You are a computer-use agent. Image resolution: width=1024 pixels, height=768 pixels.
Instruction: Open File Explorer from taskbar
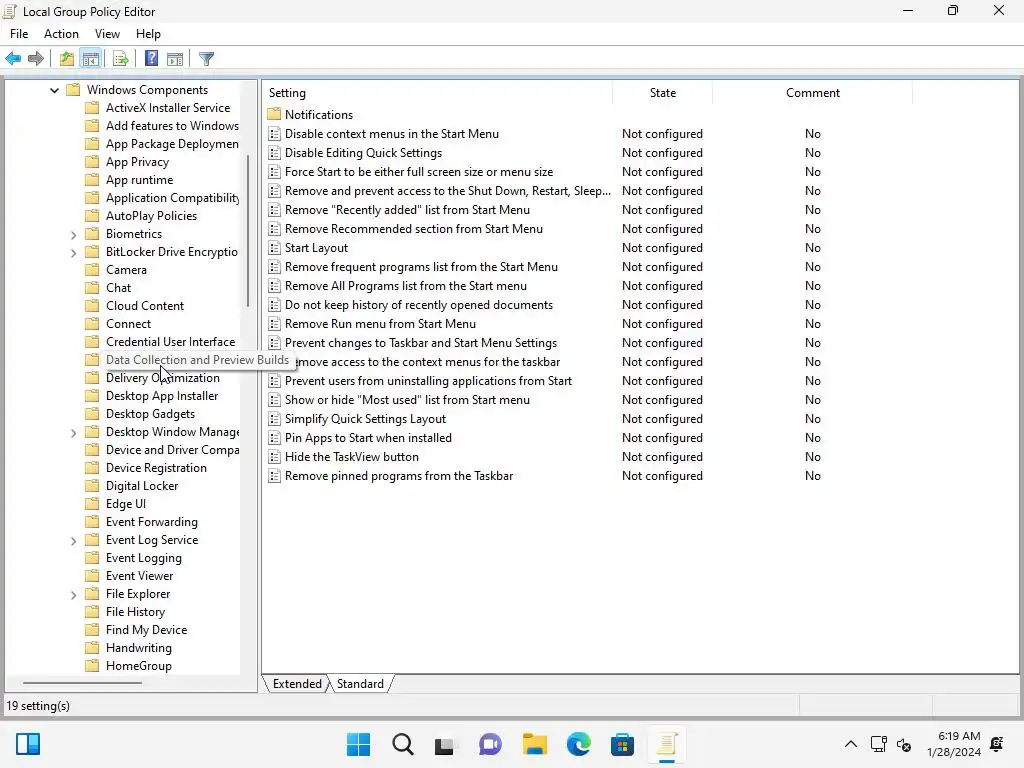pos(534,744)
